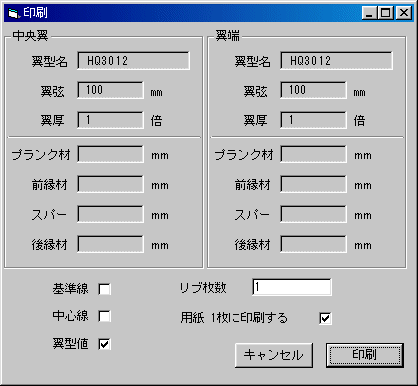Click 中央翼 プランク材 input field
This screenshot has height=386, width=418.
[x=110, y=154]
